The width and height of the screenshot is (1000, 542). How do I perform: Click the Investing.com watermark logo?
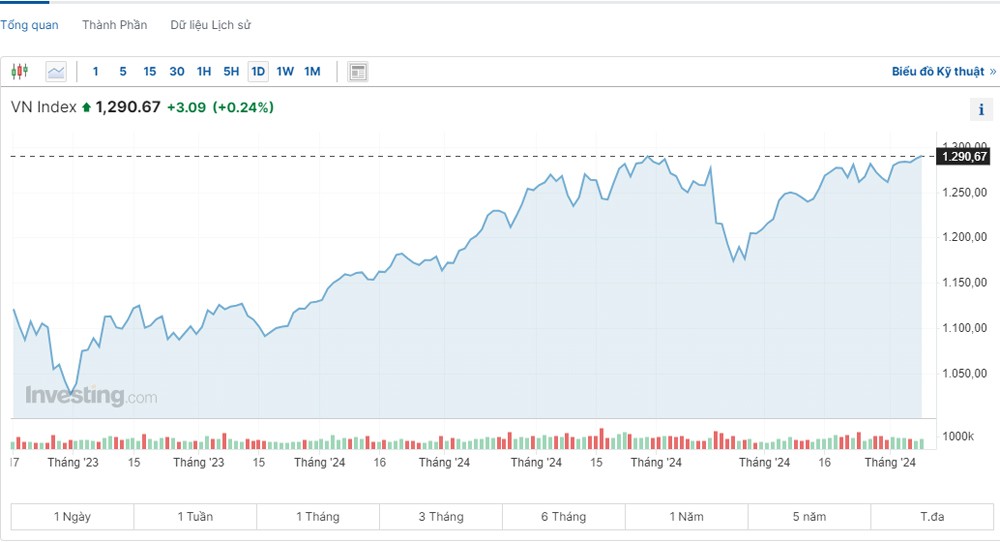(x=91, y=396)
